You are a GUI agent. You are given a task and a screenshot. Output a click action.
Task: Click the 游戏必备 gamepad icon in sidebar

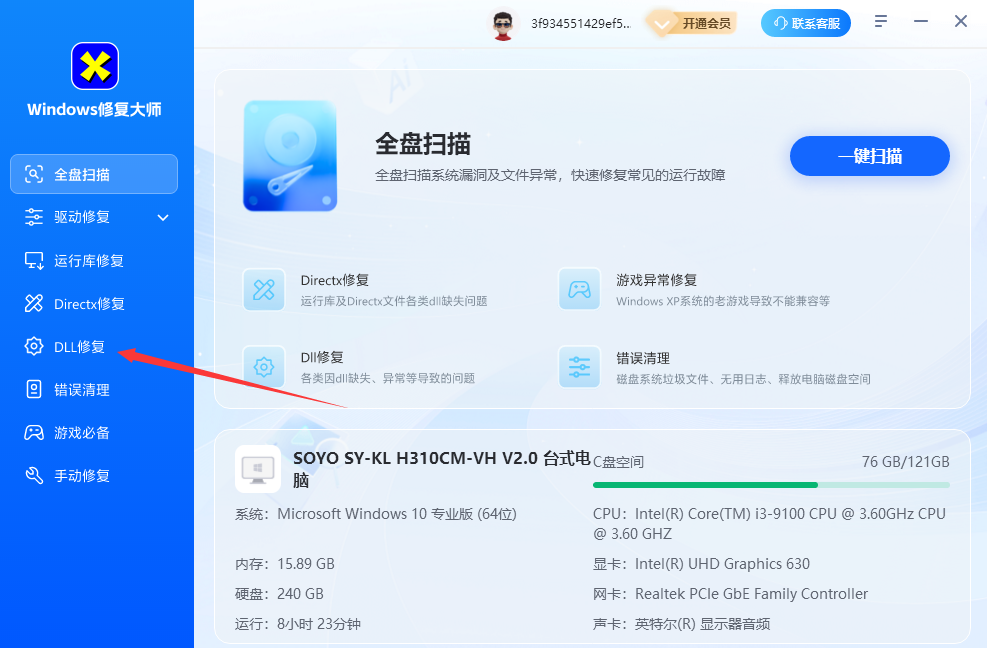tap(34, 433)
